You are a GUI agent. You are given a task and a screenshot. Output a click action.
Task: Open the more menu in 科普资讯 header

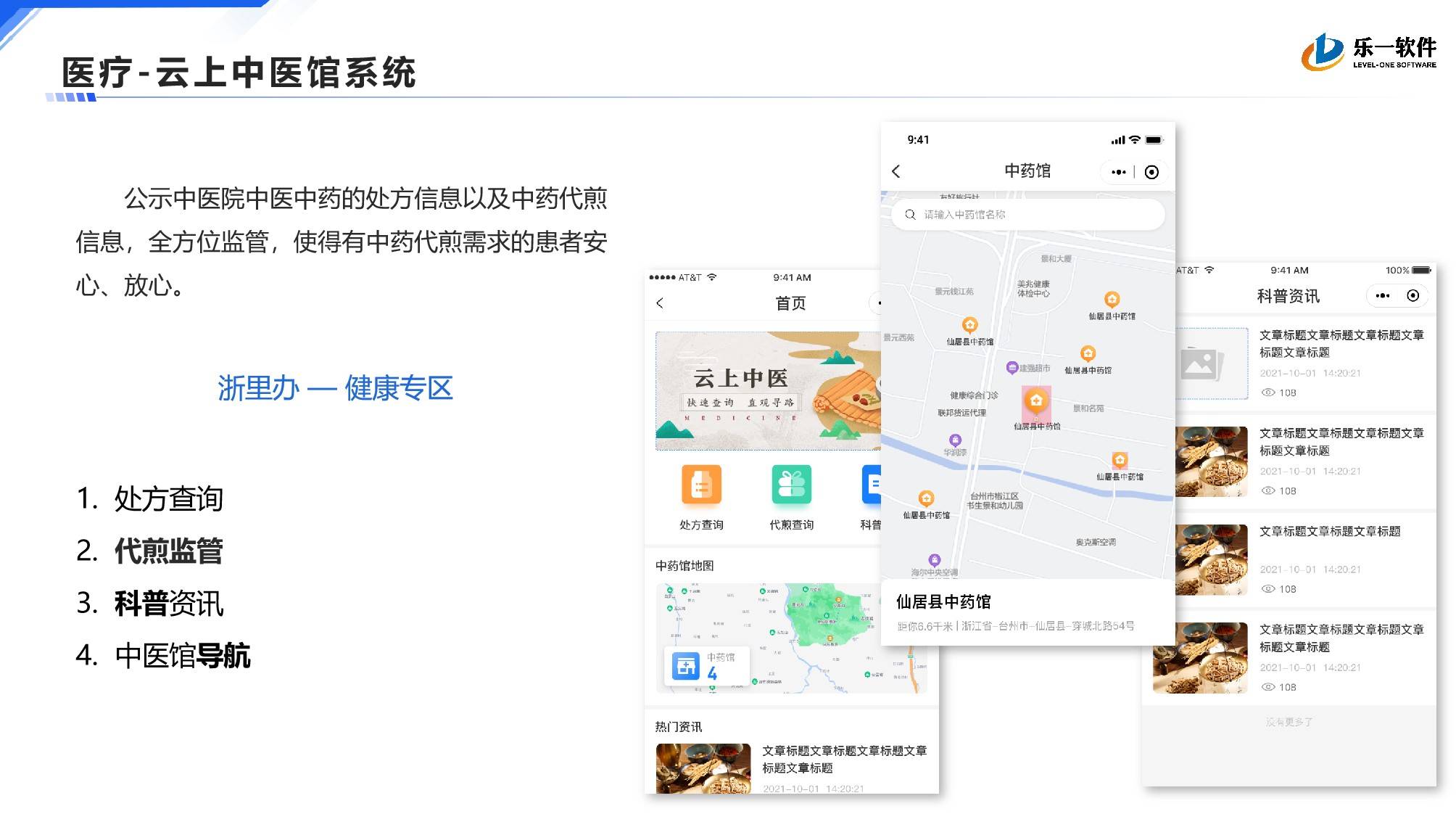(1383, 296)
